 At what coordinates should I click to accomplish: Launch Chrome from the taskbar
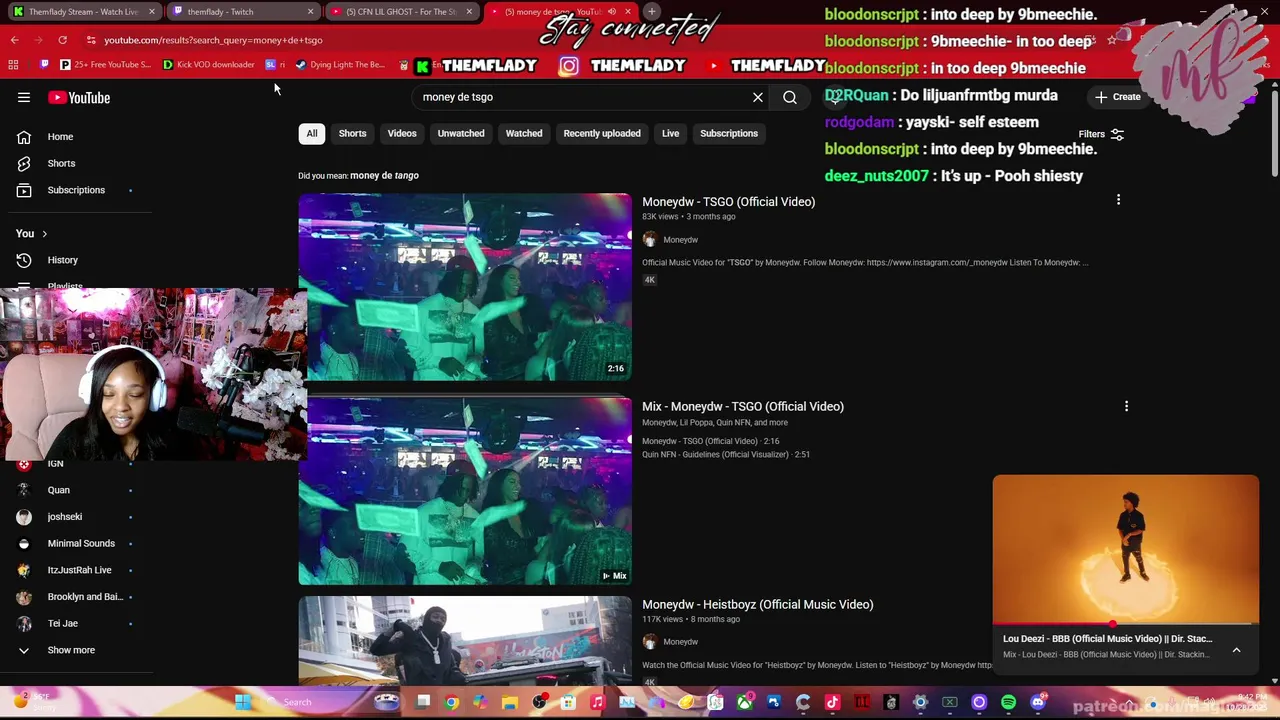[x=451, y=702]
